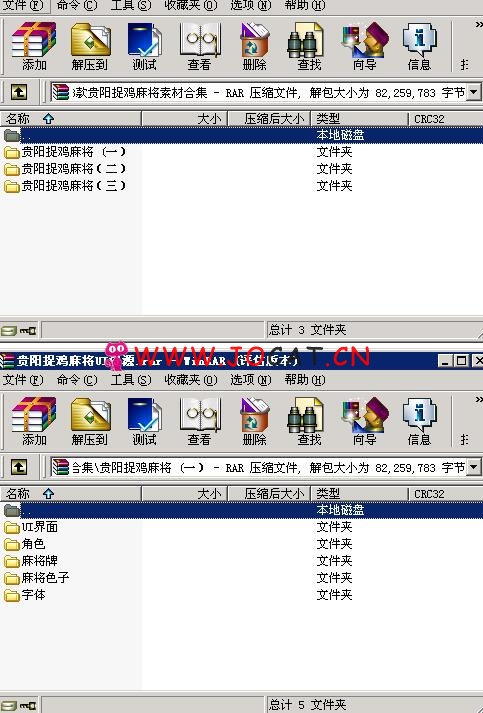
Task: Click the 添加 (Add) icon in the top toolbar
Action: (x=34, y=46)
